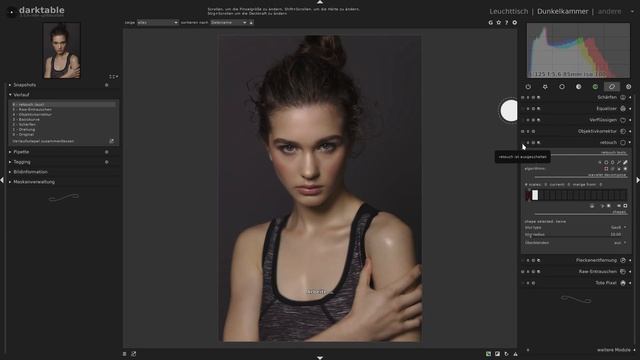This screenshot has height=360, width=640.
Task: Click the Fleckenentfernung module icon
Action: [623, 260]
